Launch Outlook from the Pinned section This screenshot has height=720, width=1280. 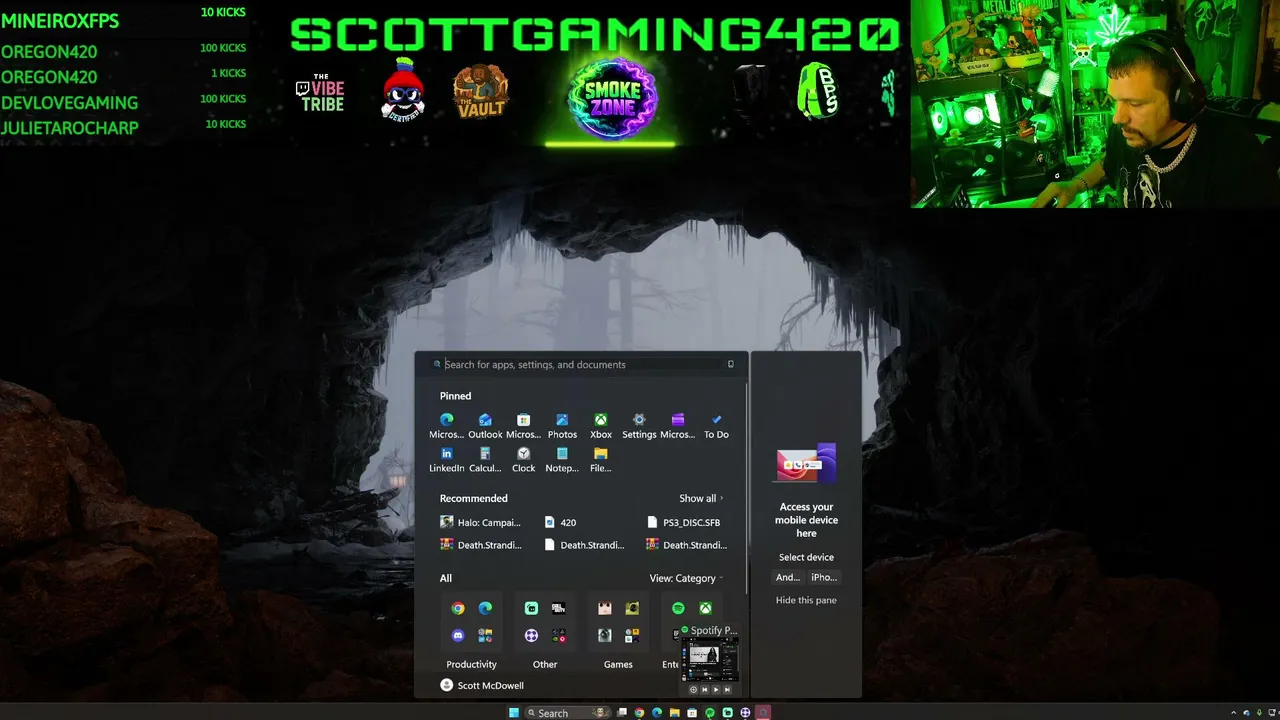[x=485, y=426]
